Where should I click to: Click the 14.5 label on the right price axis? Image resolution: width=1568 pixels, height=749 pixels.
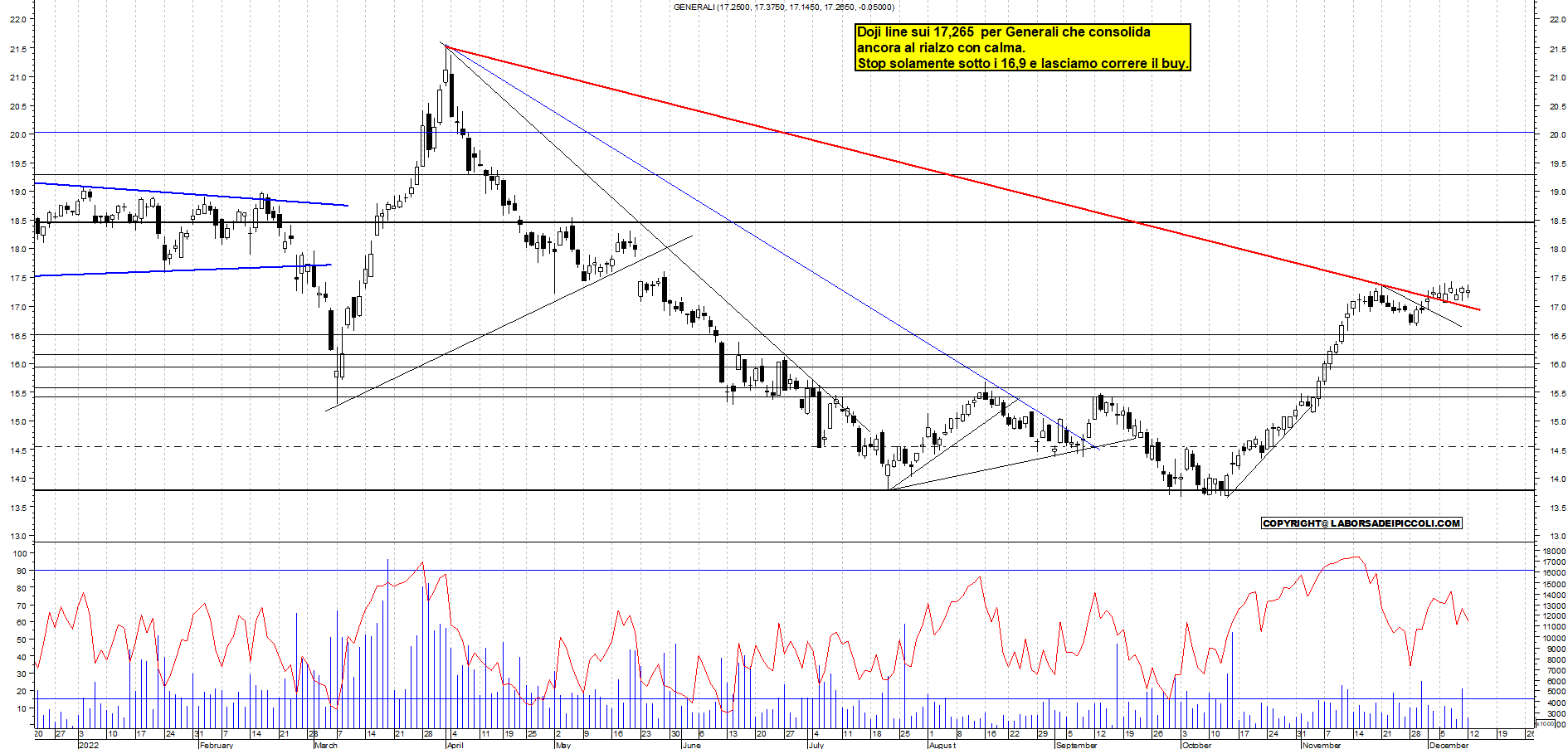tap(1557, 451)
